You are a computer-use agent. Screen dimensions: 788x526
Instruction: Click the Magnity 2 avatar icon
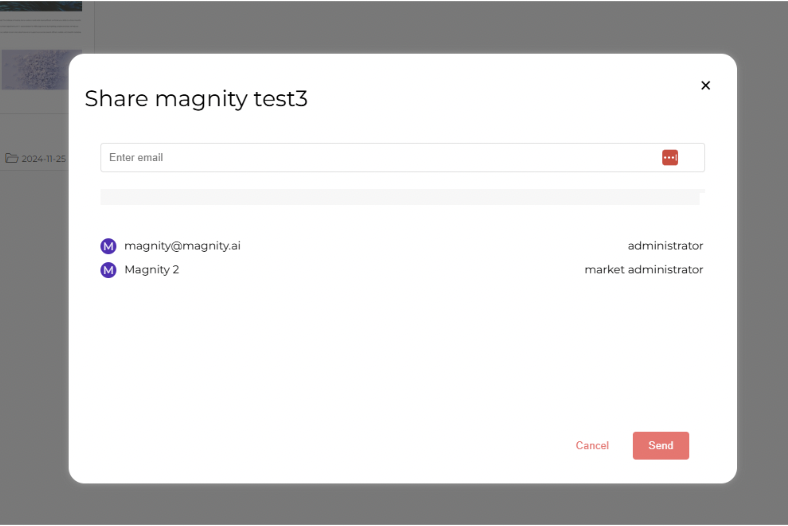point(108,270)
